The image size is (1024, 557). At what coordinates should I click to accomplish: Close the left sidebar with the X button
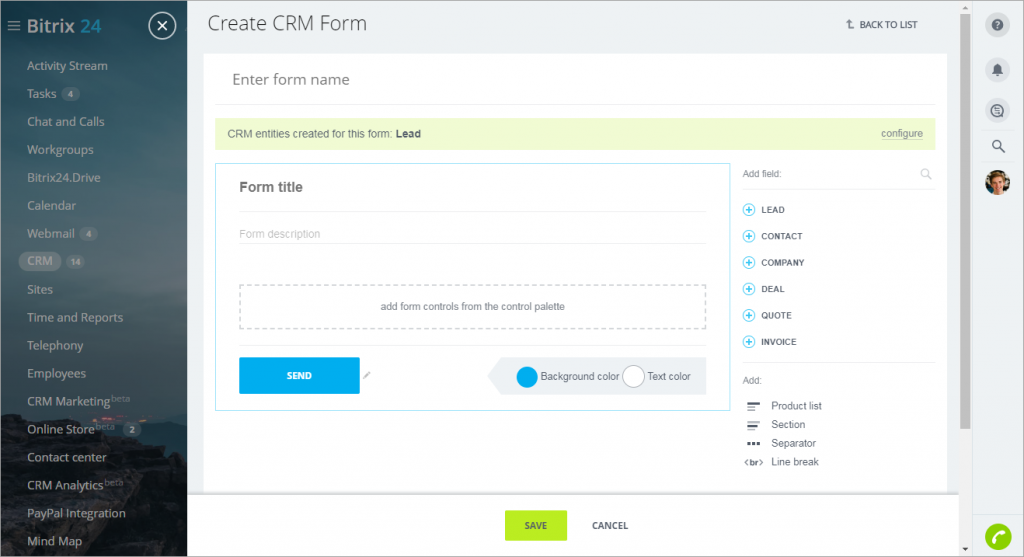[x=162, y=26]
